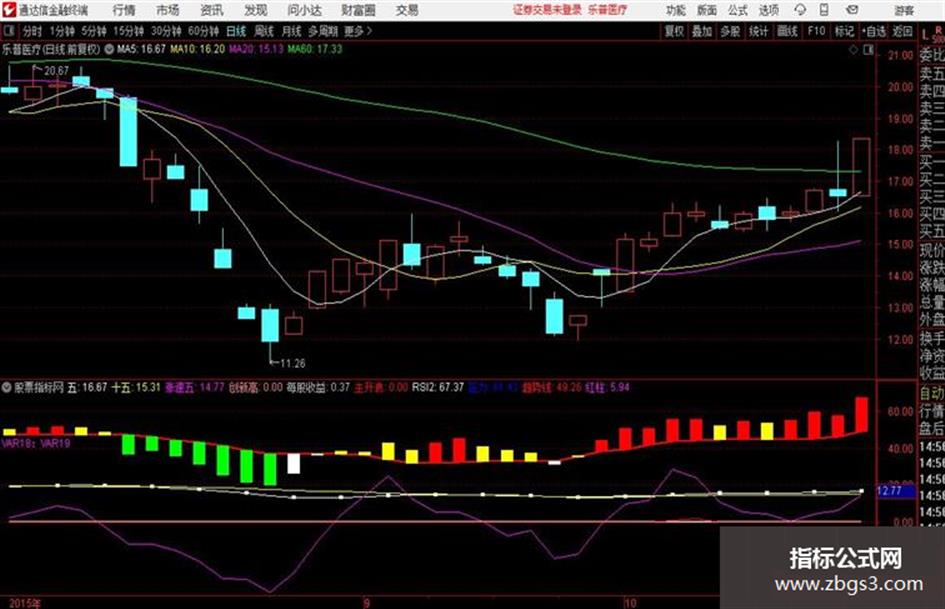Click the 证券交易未登录 login link
The height and width of the screenshot is (609, 945).
point(548,10)
